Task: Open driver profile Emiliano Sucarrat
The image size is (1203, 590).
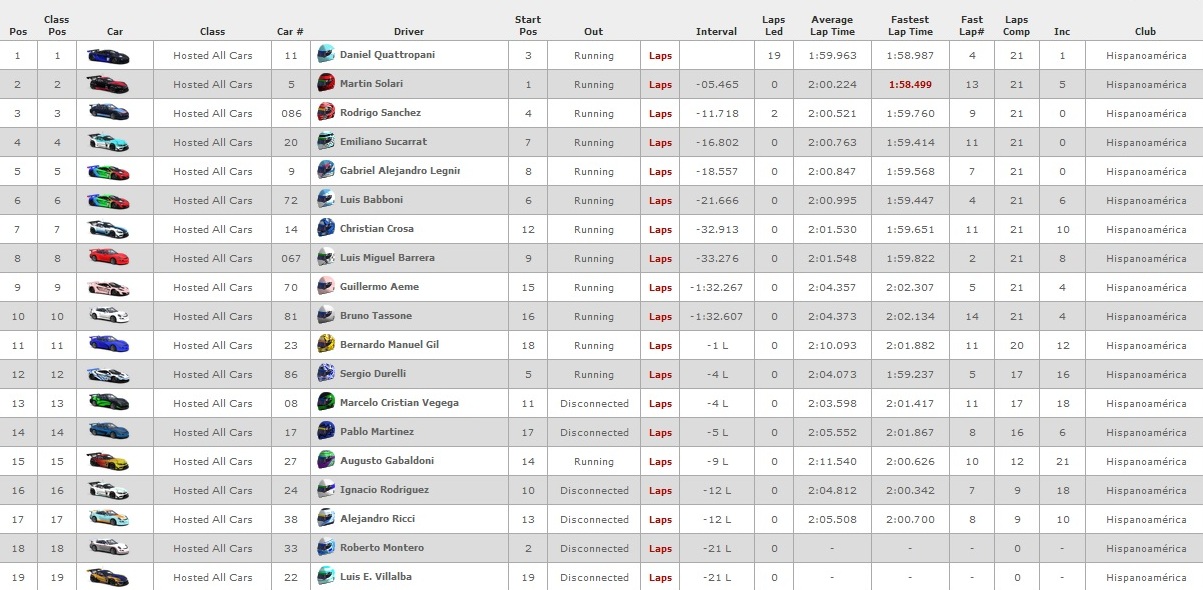Action: tap(383, 142)
